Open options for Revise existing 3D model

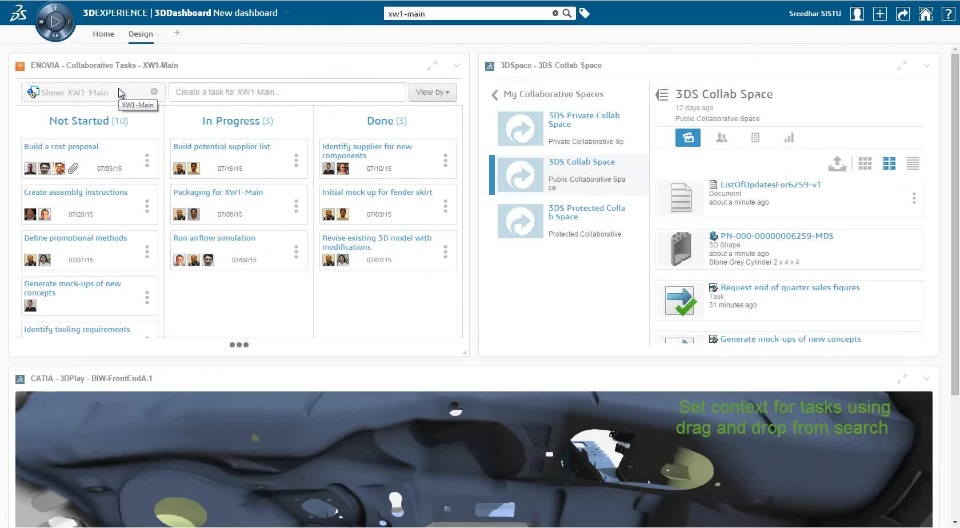click(446, 251)
